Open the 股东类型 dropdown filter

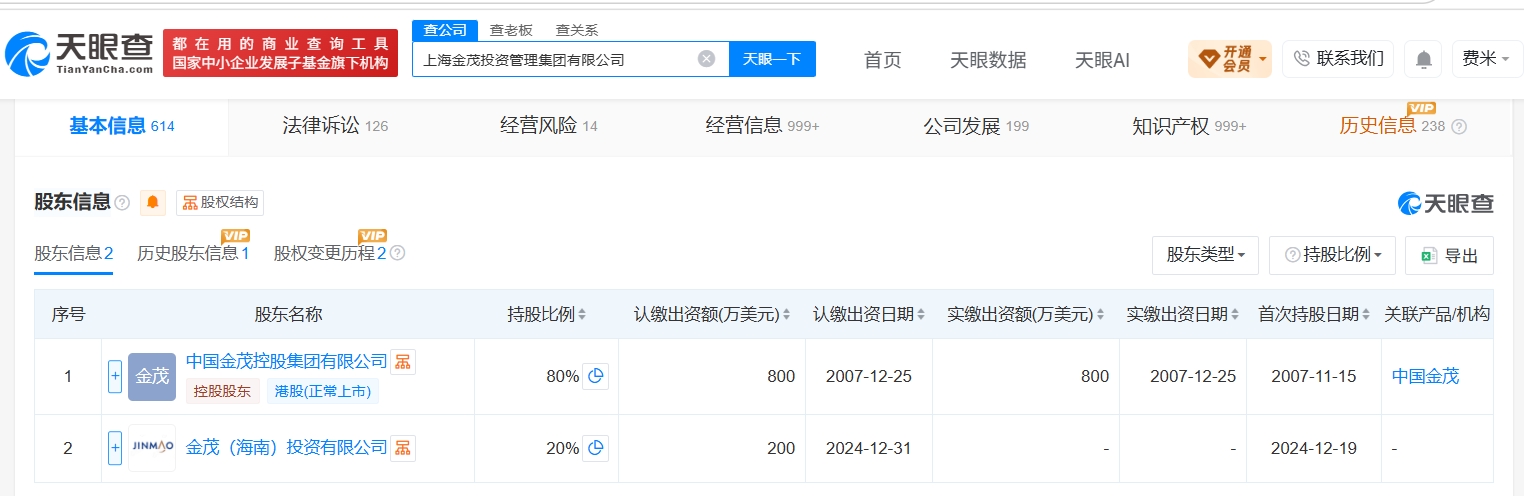coord(1206,255)
